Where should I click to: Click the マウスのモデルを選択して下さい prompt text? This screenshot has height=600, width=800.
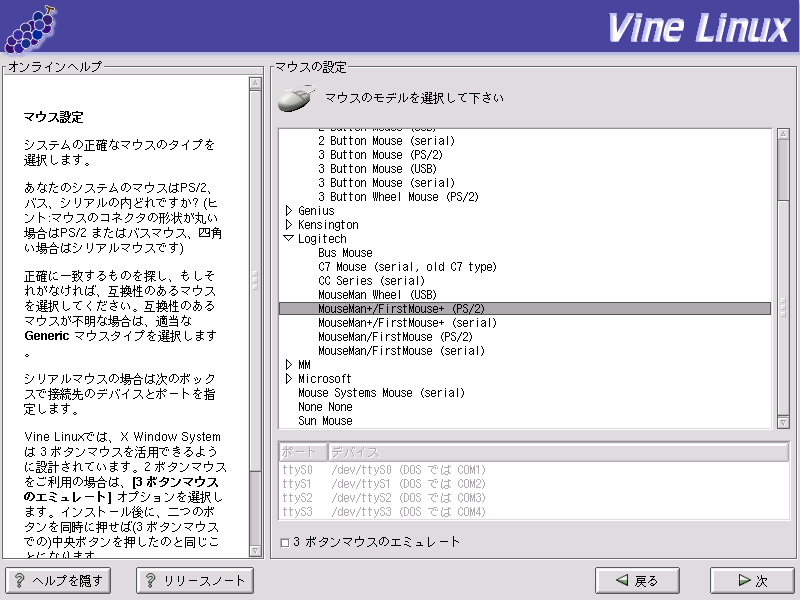click(x=414, y=98)
